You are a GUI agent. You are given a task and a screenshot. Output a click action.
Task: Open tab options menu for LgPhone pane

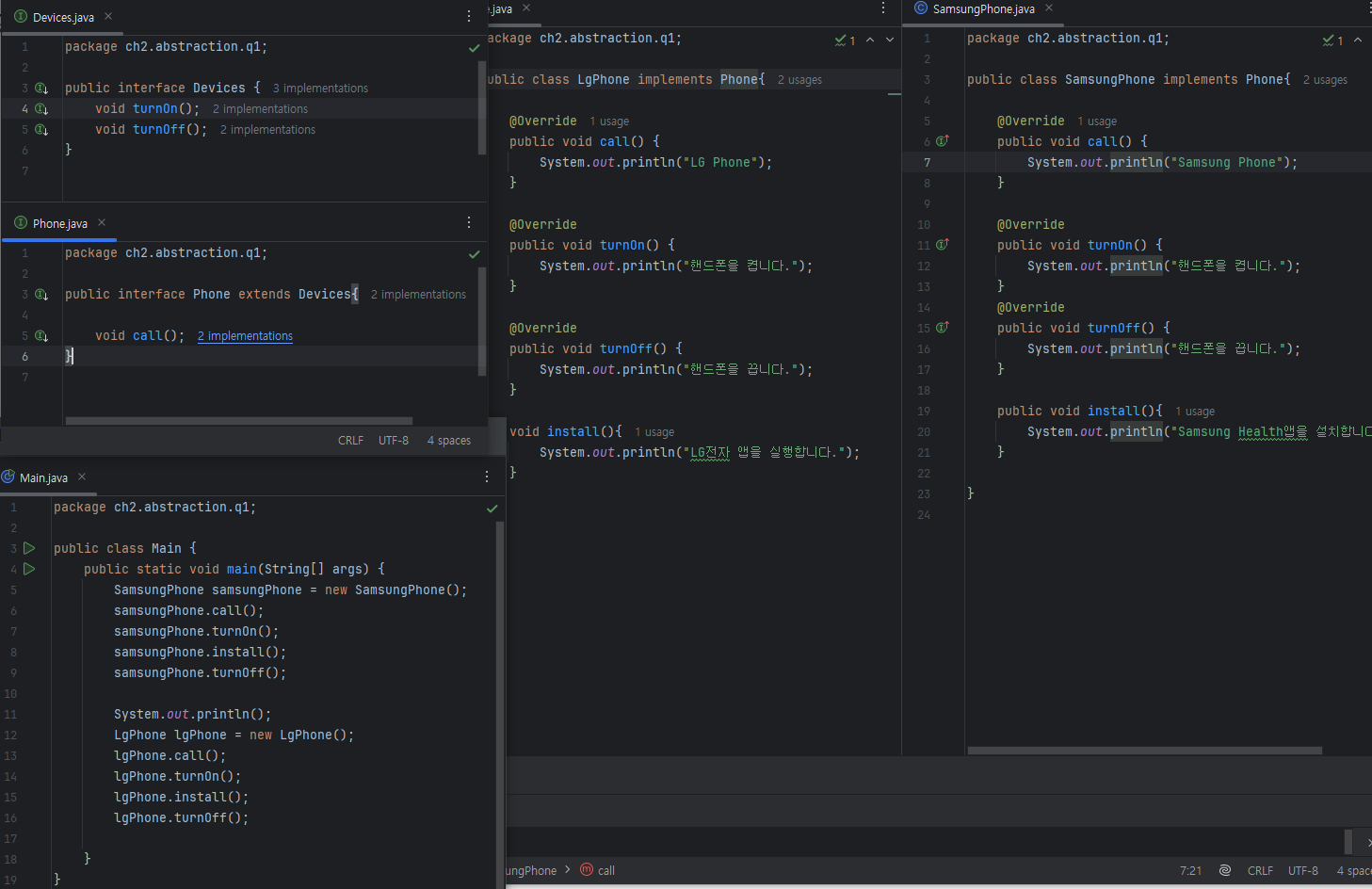pyautogui.click(x=883, y=8)
